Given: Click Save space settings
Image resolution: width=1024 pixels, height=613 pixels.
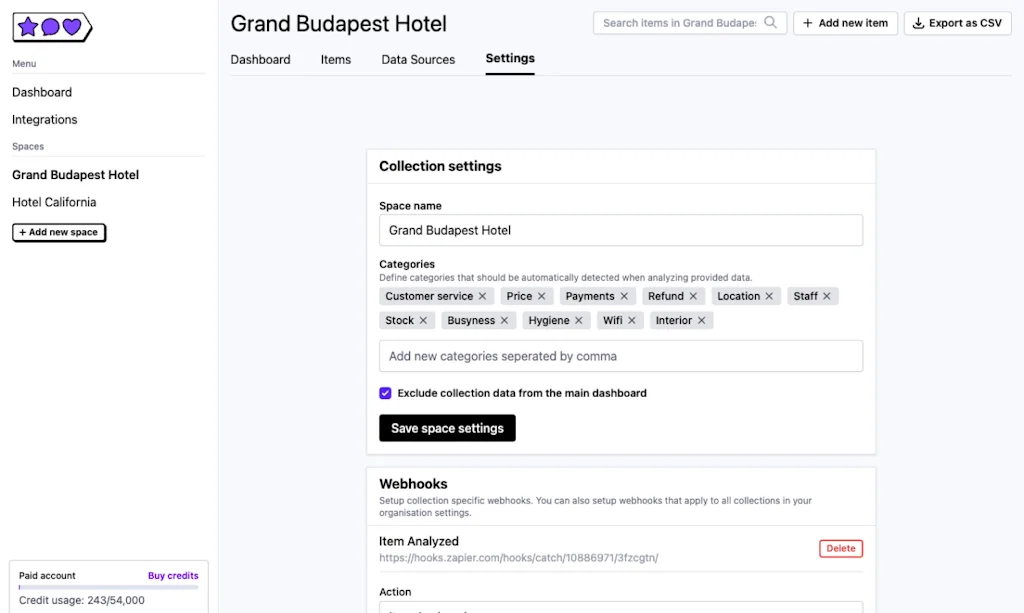Looking at the screenshot, I should (447, 428).
